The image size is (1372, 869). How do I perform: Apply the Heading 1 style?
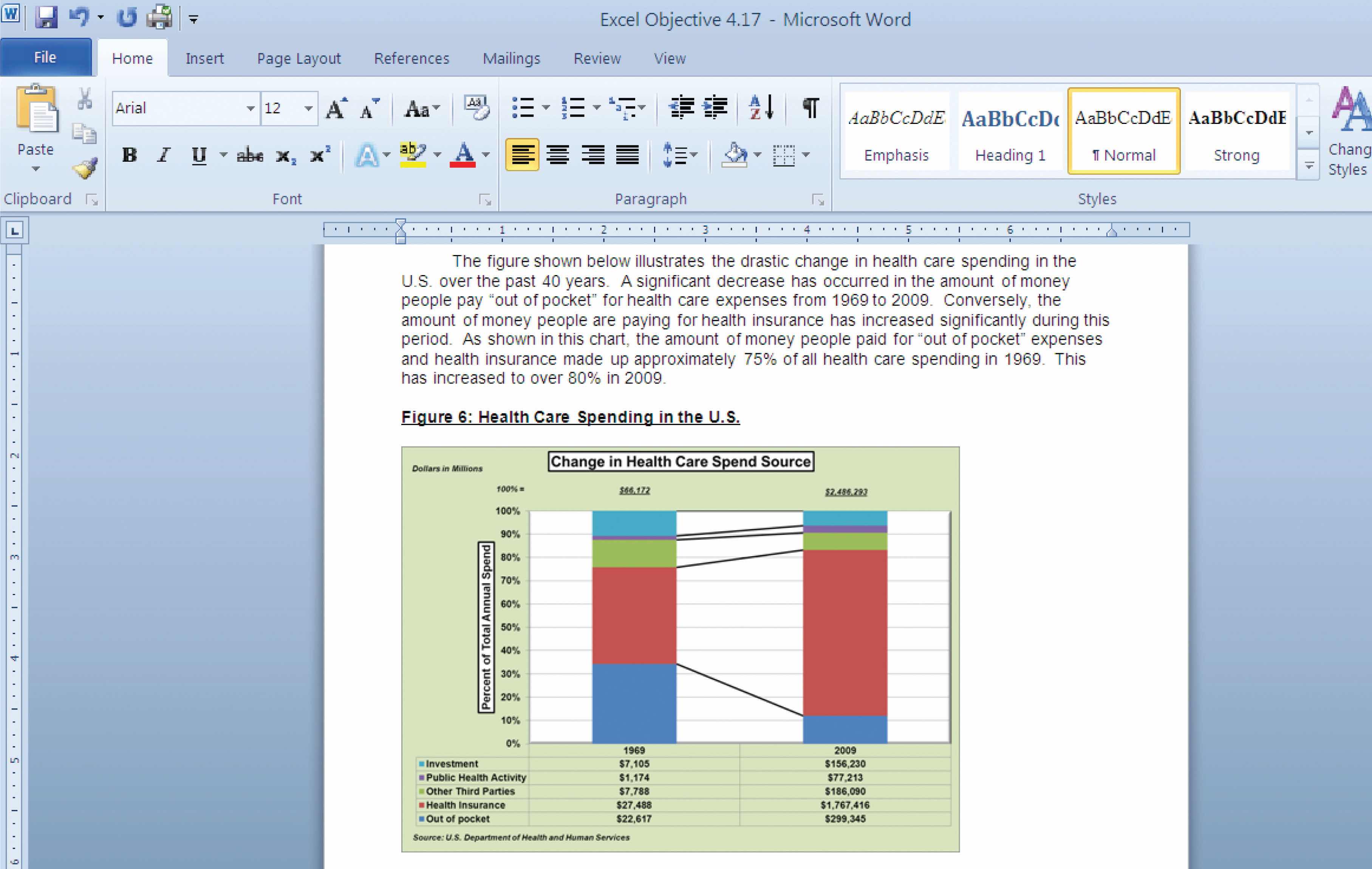click(1010, 131)
